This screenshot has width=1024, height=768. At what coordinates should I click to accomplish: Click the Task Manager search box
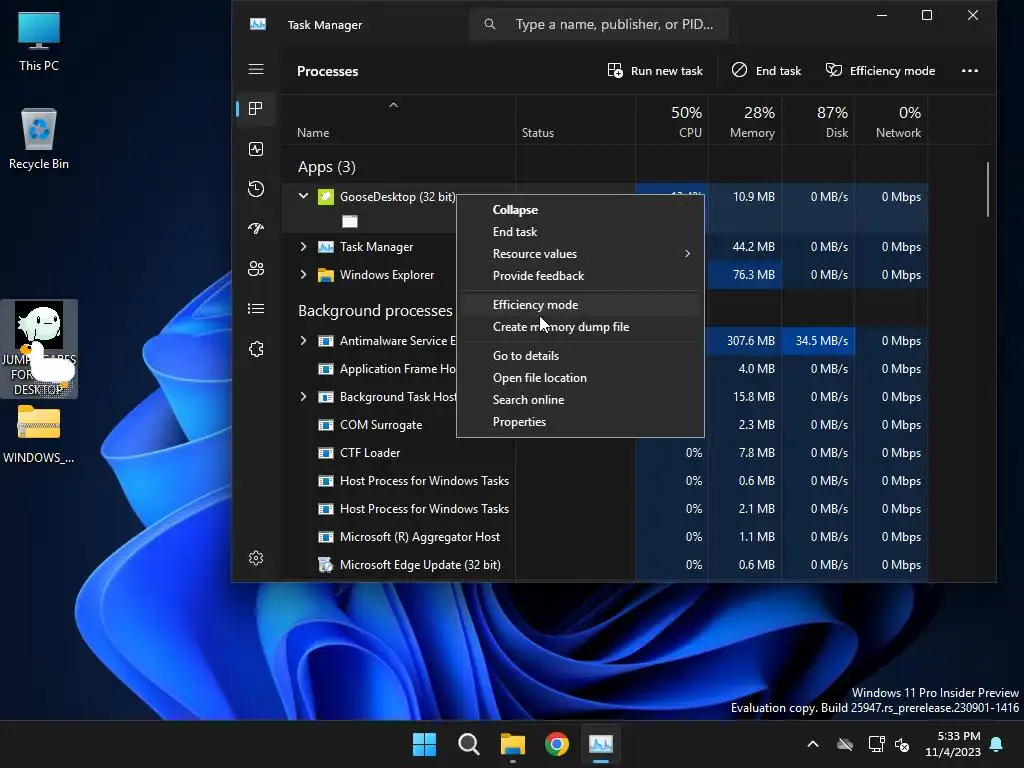pos(599,24)
